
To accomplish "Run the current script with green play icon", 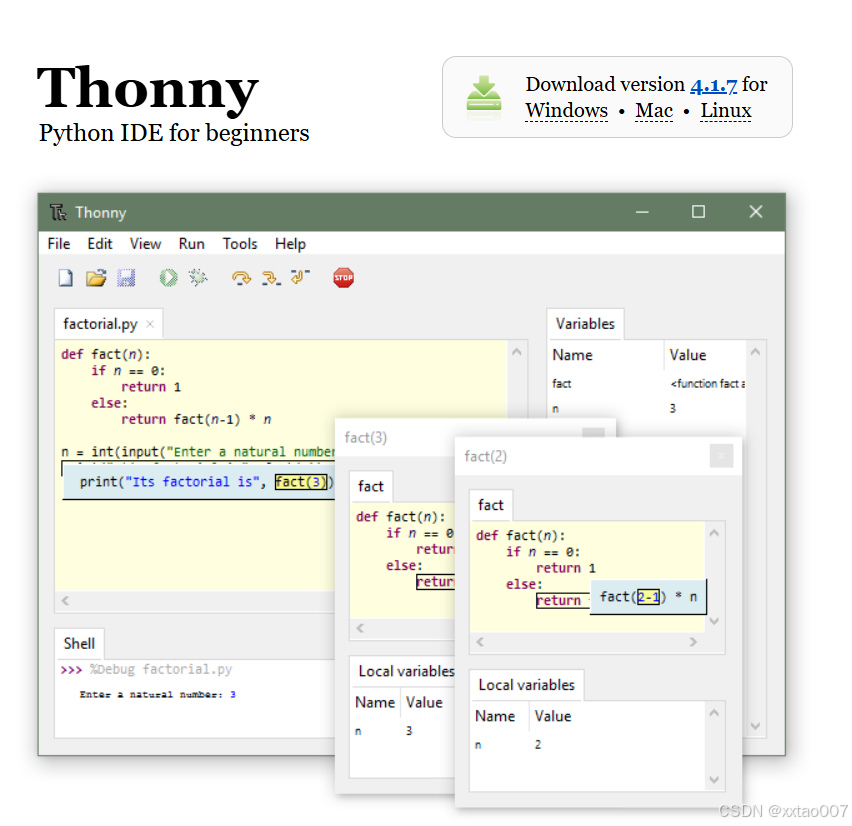I will (168, 277).
